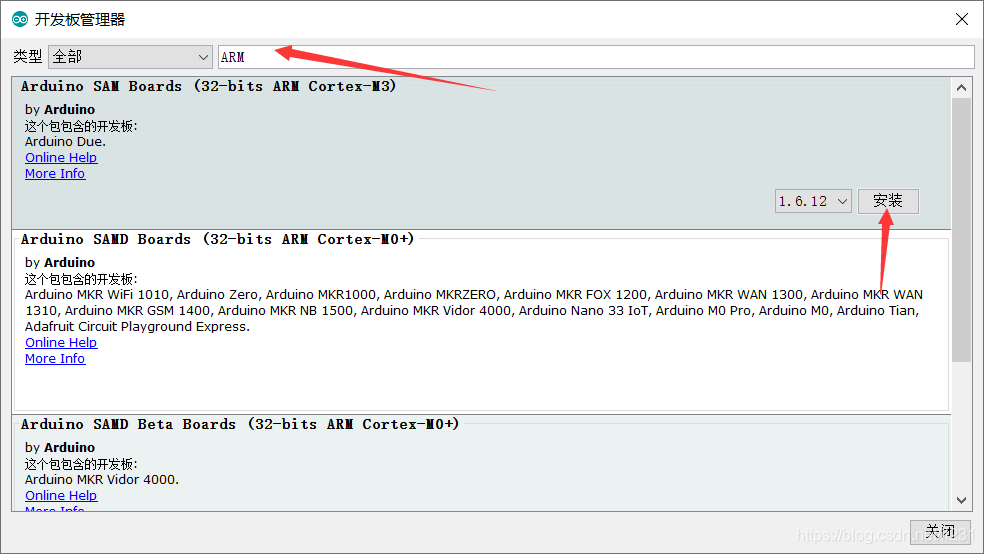The height and width of the screenshot is (554, 984).
Task: Click the Arduino logo icon in title bar
Action: pos(20,19)
